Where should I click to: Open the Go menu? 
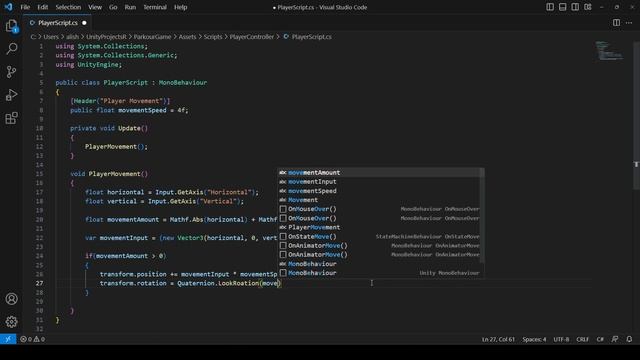point(113,7)
